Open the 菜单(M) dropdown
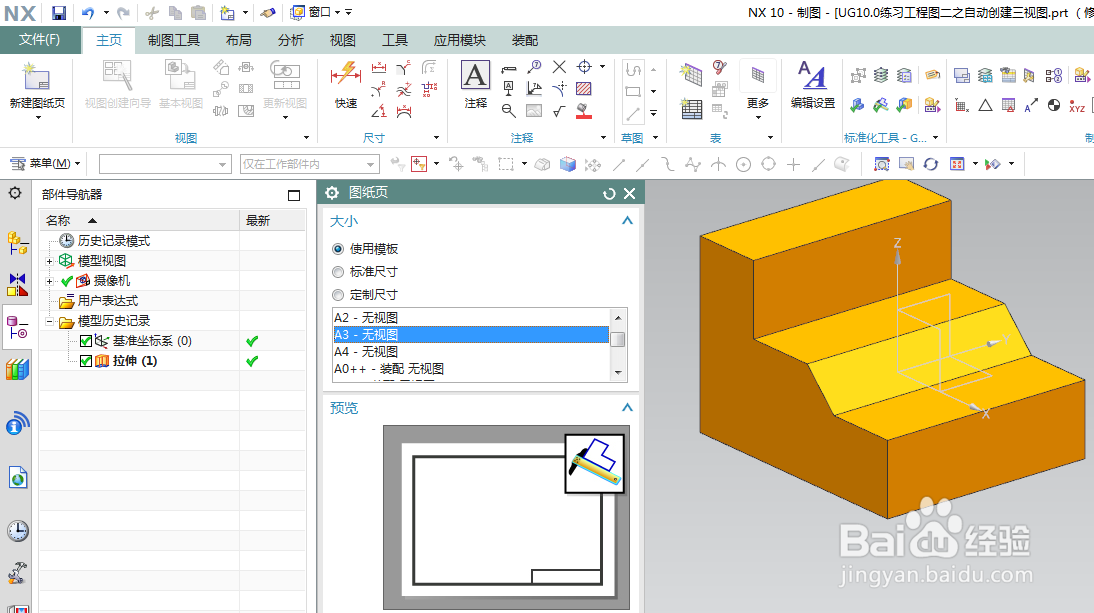The height and width of the screenshot is (613, 1094). click(x=45, y=164)
